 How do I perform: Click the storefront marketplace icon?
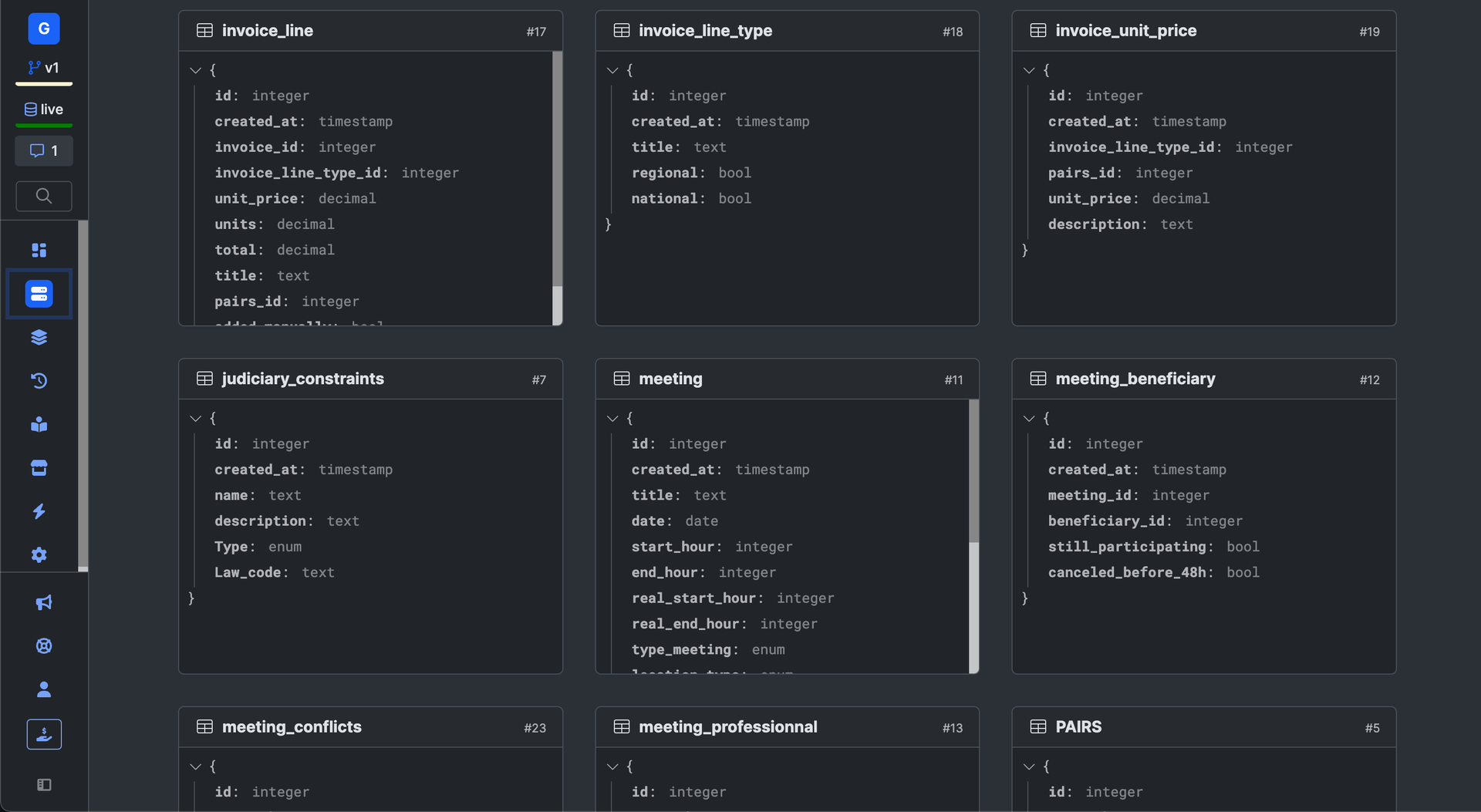click(x=39, y=468)
